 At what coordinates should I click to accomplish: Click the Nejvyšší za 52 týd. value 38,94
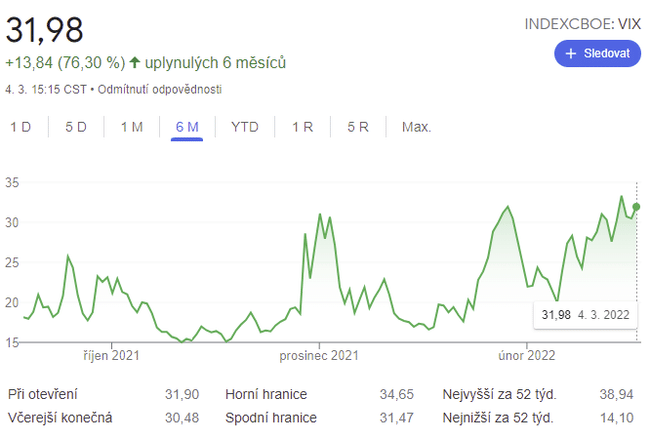point(616,394)
